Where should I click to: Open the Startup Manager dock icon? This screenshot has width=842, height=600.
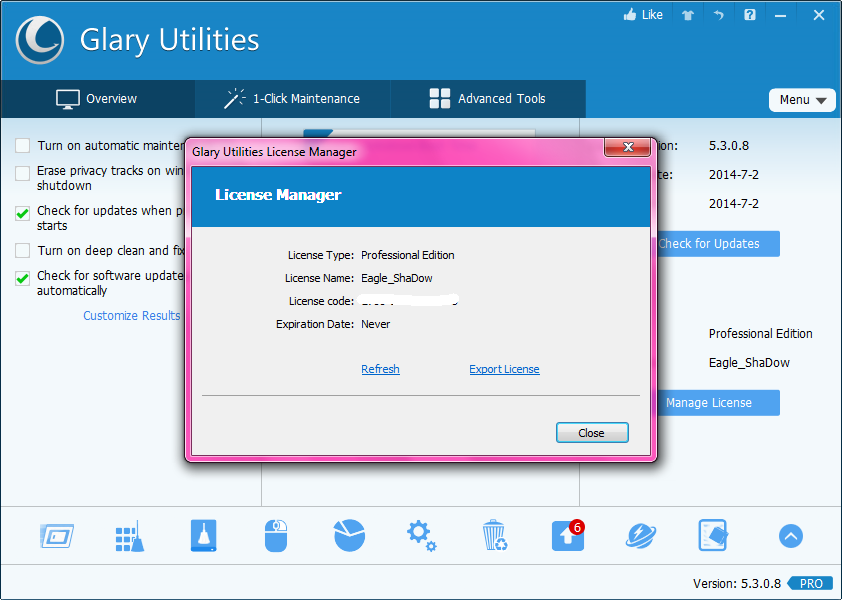(56, 536)
